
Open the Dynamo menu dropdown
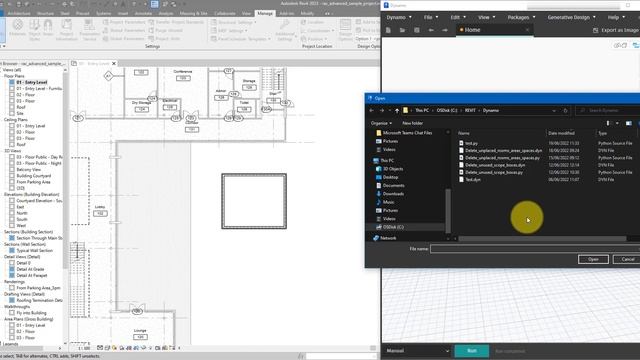click(x=399, y=18)
